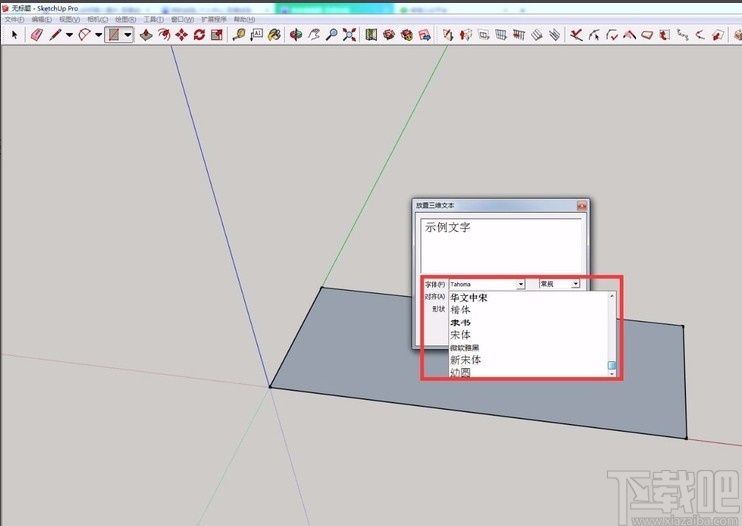The height and width of the screenshot is (526, 742).
Task: Expand the Arc tool dropdown arrow
Action: [x=98, y=35]
